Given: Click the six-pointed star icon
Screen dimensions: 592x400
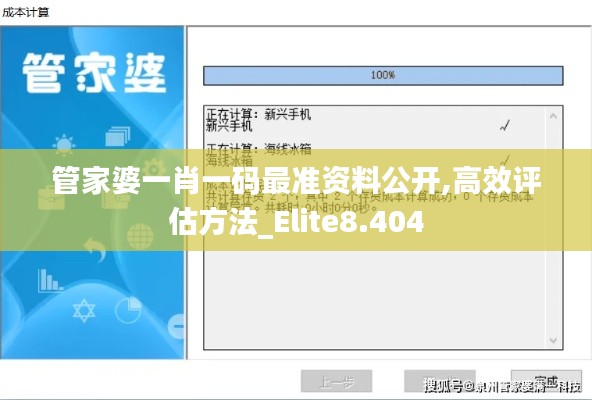Looking at the screenshot, I should point(83,310).
